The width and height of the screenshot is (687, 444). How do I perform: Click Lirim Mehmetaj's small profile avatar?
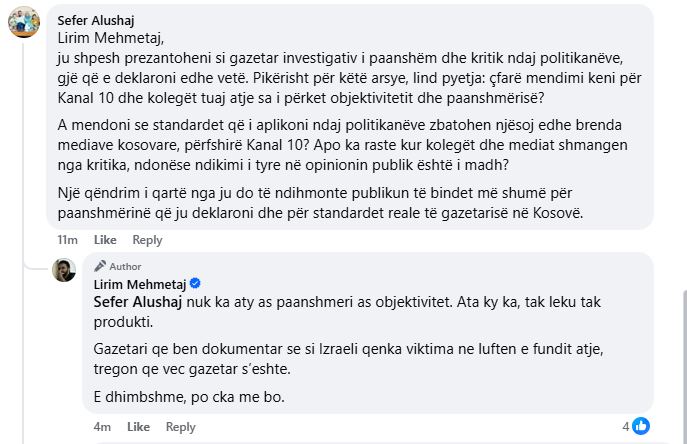pyautogui.click(x=64, y=269)
